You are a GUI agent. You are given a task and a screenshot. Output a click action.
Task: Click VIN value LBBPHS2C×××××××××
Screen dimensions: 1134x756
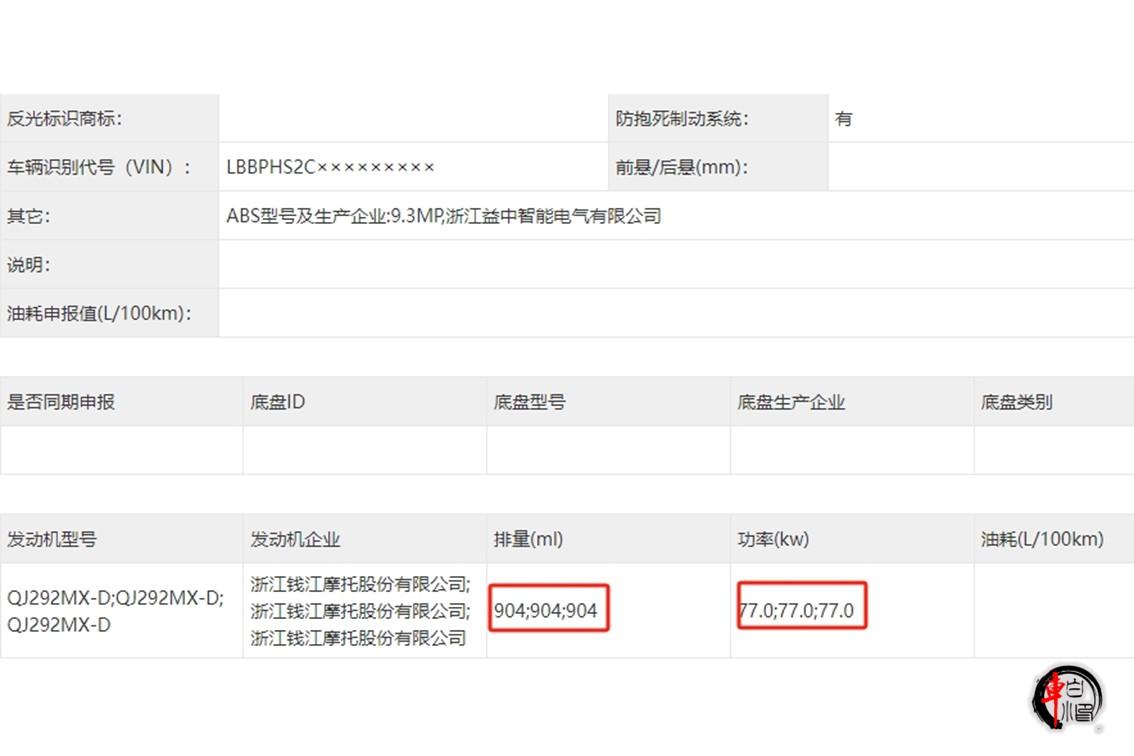click(331, 167)
